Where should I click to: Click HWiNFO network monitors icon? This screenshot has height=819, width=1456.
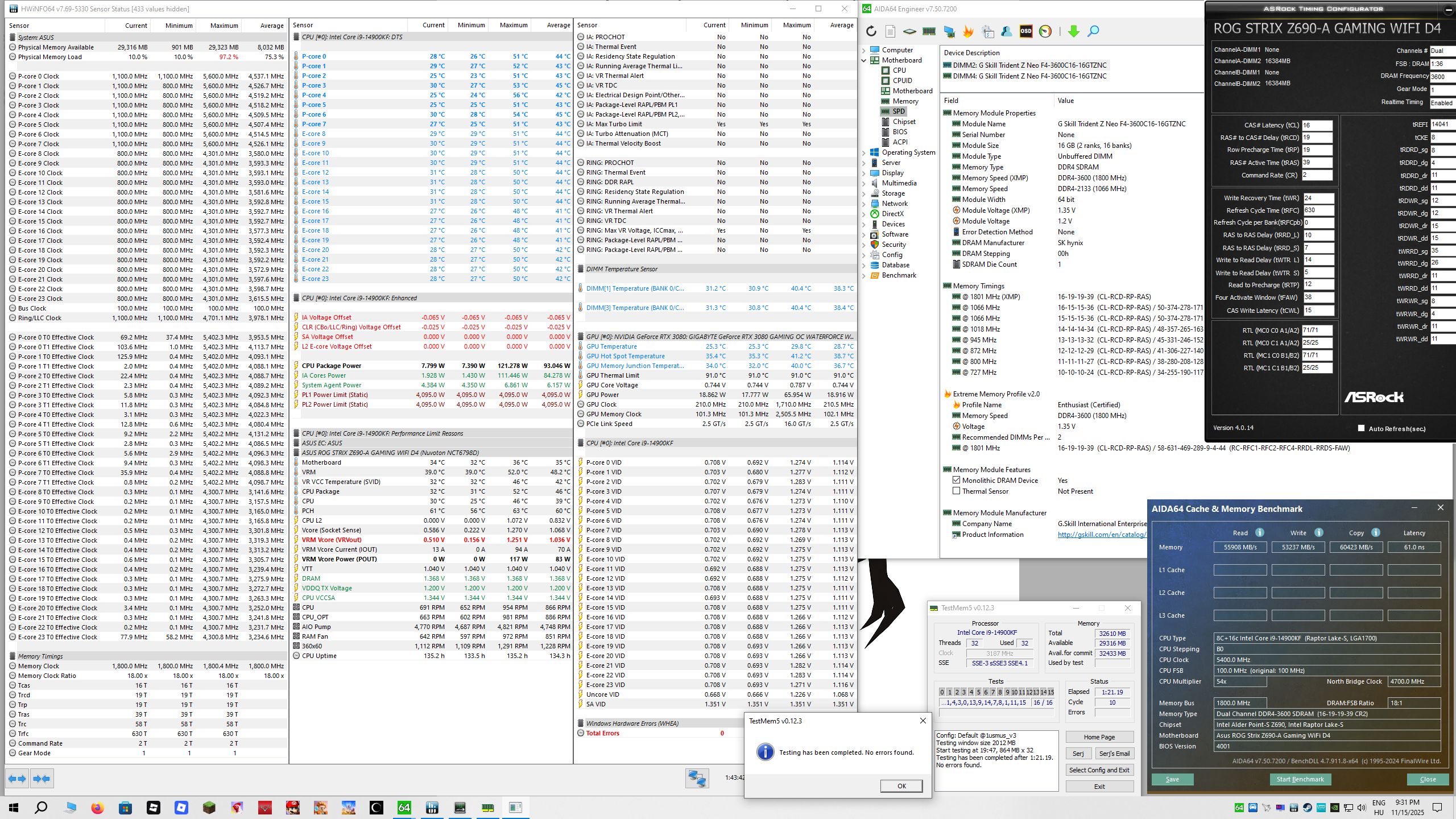coord(697,778)
